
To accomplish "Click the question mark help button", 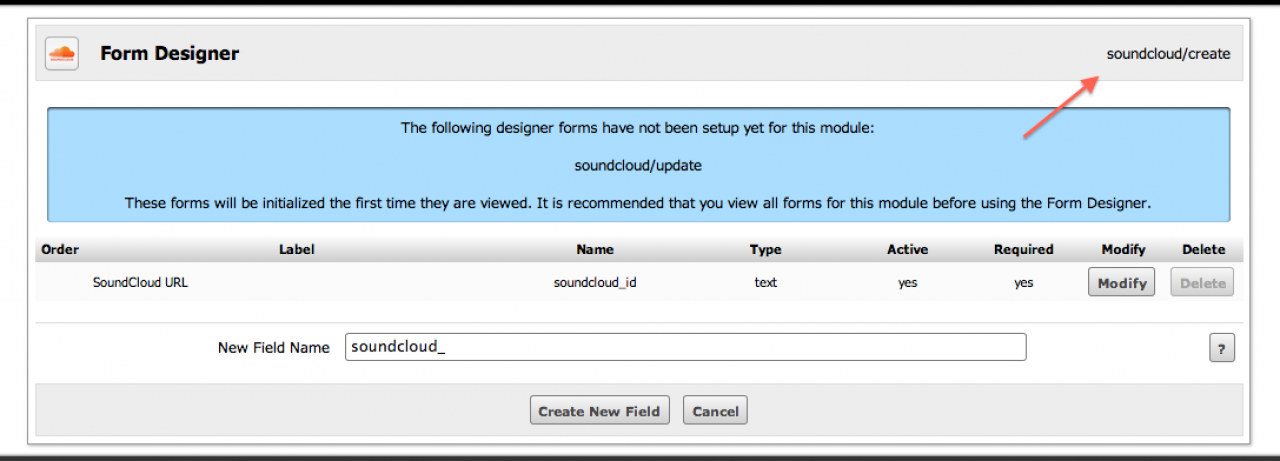I will 1221,348.
